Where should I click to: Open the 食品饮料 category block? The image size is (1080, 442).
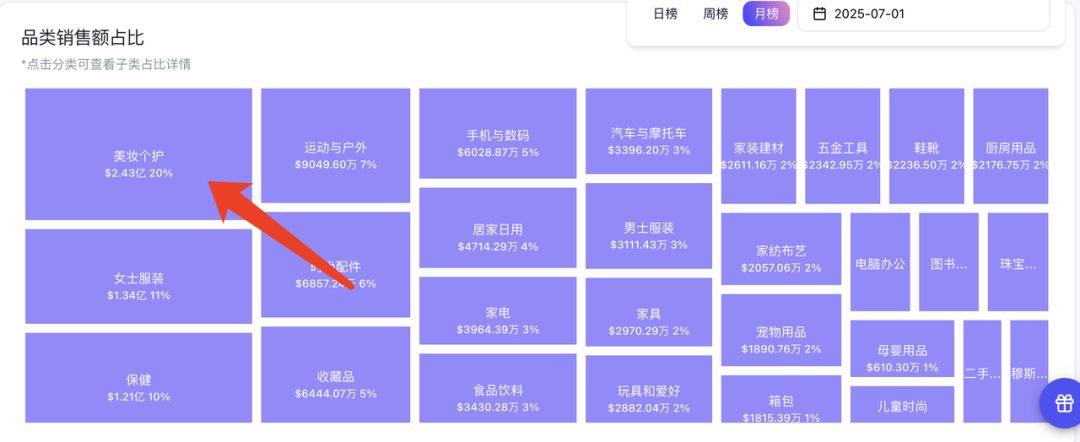[498, 388]
